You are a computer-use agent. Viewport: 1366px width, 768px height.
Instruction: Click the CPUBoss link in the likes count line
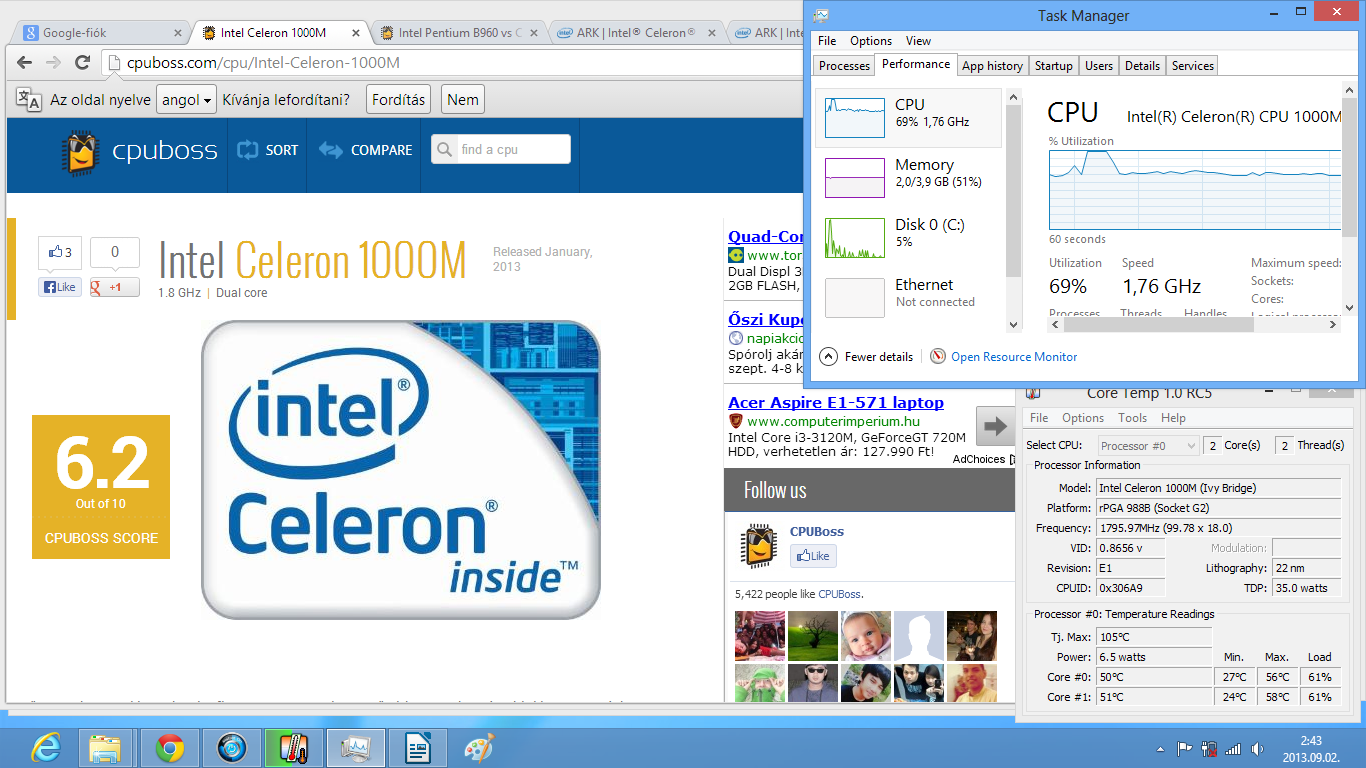pyautogui.click(x=839, y=594)
